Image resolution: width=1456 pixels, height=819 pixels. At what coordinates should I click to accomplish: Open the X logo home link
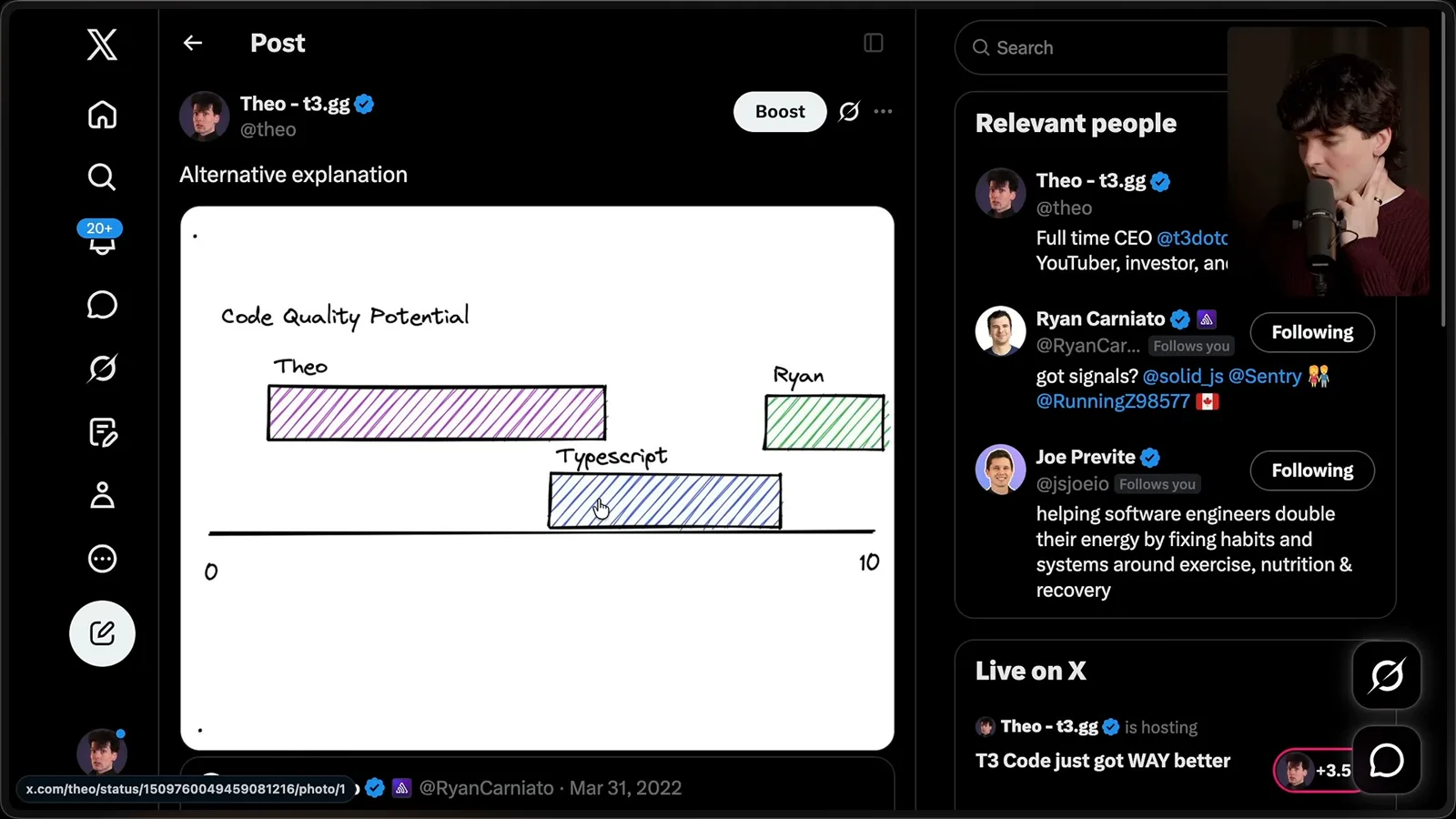pos(102,44)
